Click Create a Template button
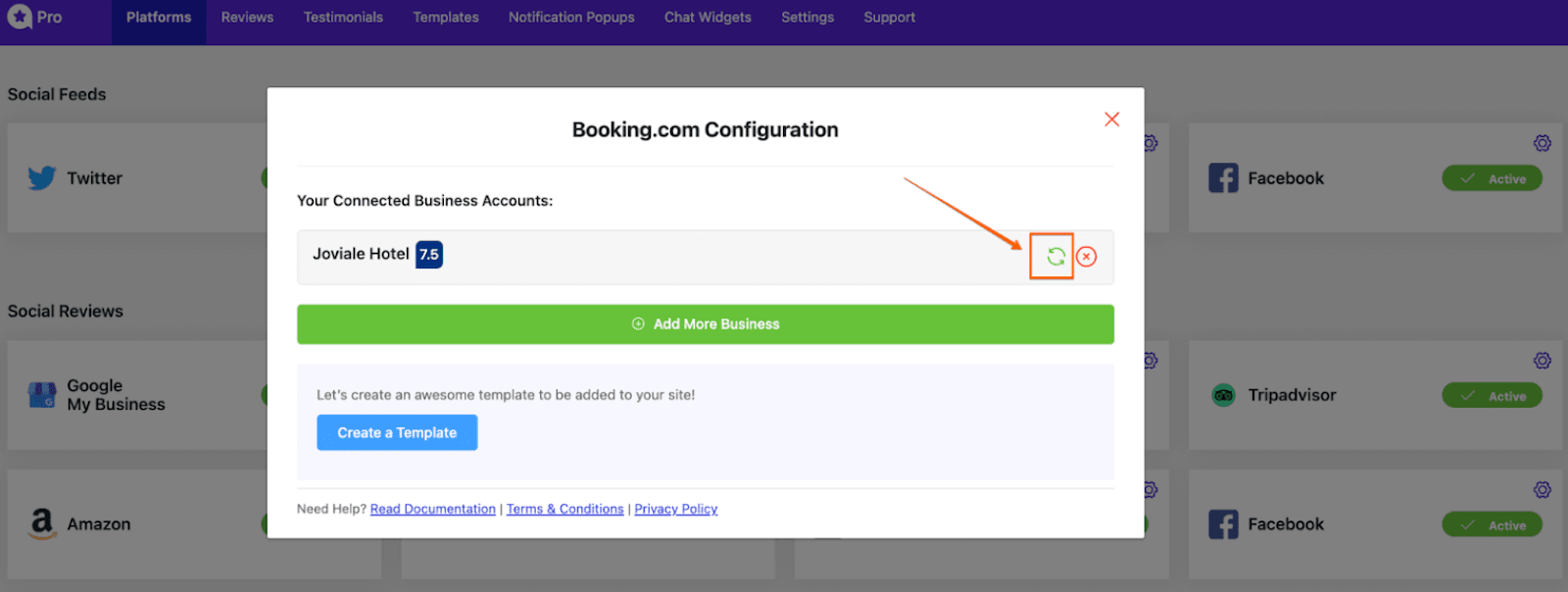Viewport: 1568px width, 592px height. tap(397, 432)
